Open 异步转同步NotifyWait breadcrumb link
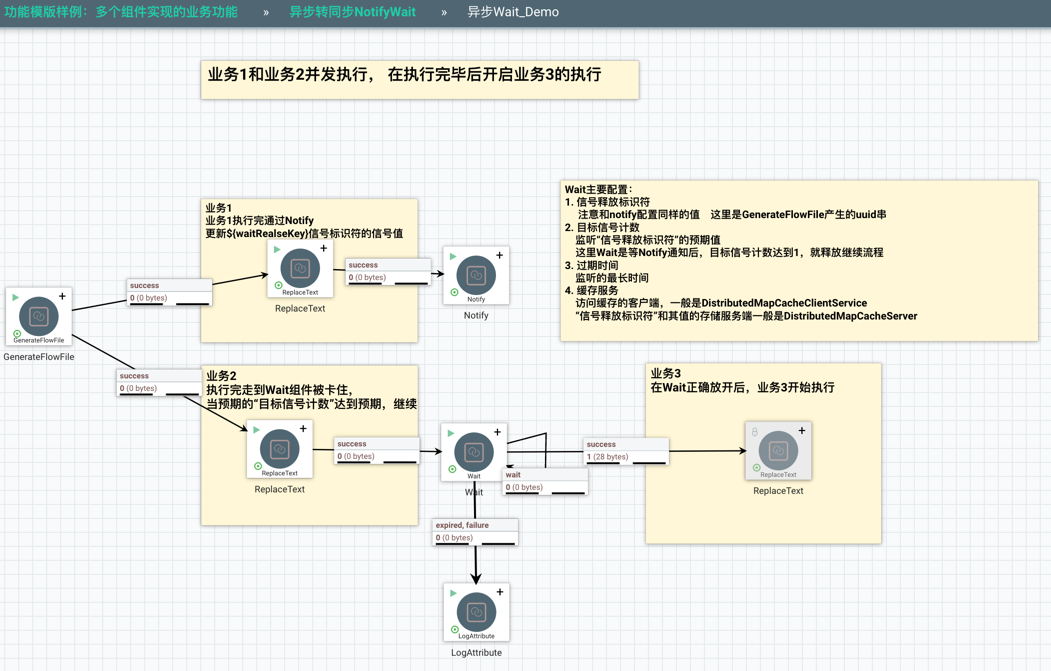The image size is (1051, 671). tap(352, 12)
